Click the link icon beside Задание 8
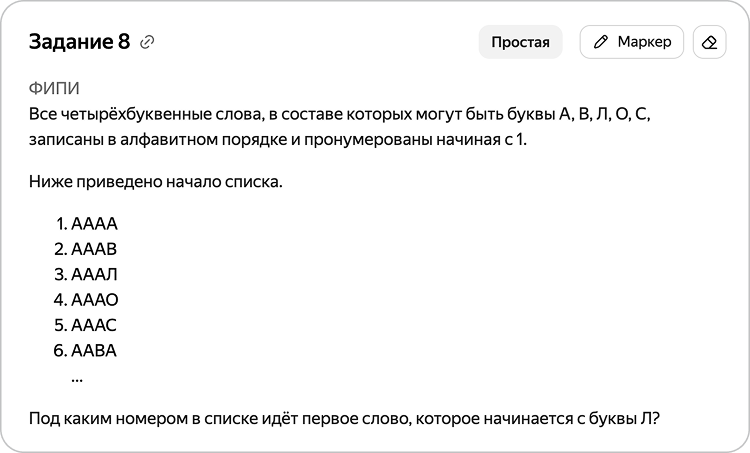 pyautogui.click(x=147, y=42)
